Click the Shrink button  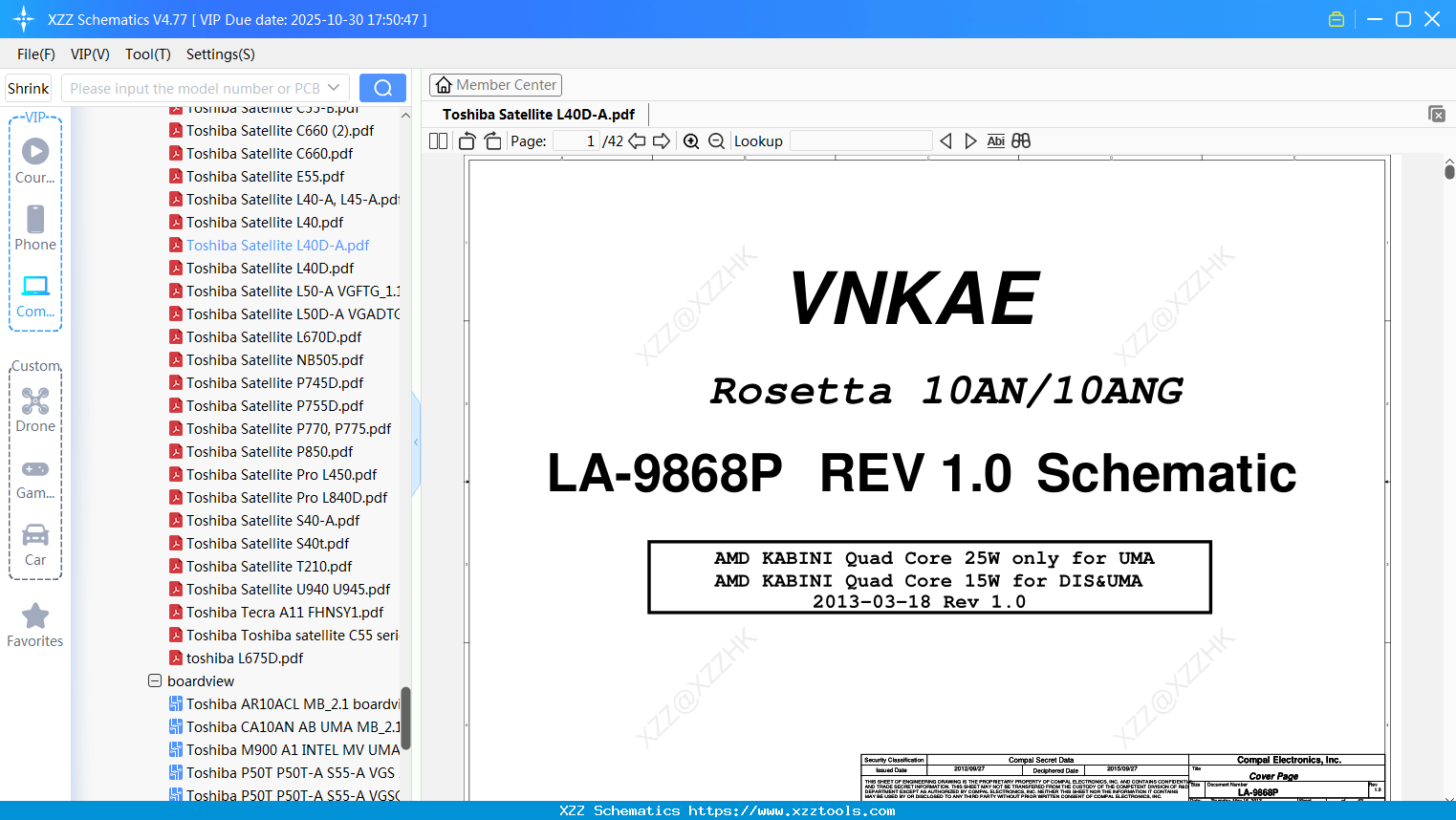(29, 88)
